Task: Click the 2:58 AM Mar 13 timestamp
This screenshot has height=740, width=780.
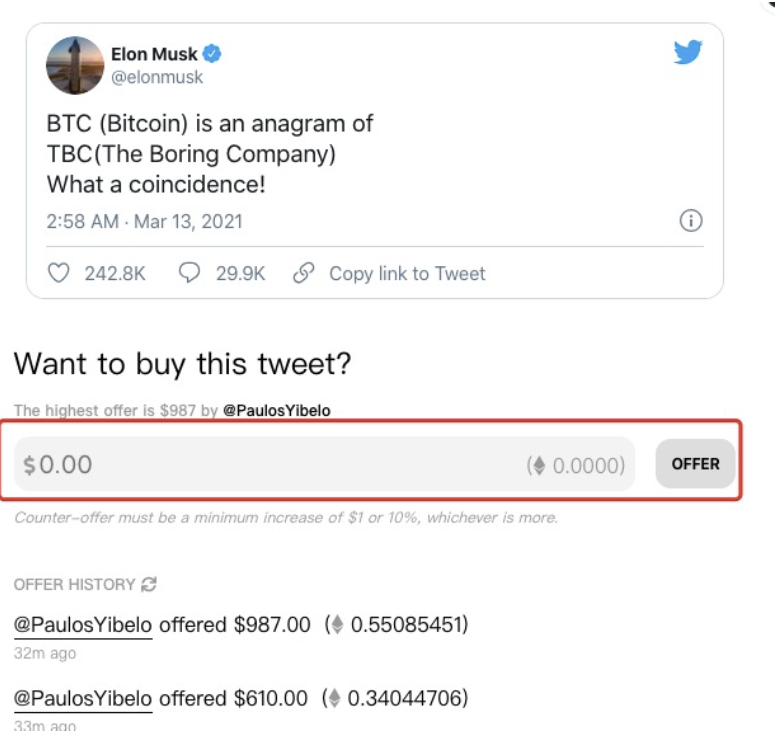Action: coord(144,221)
